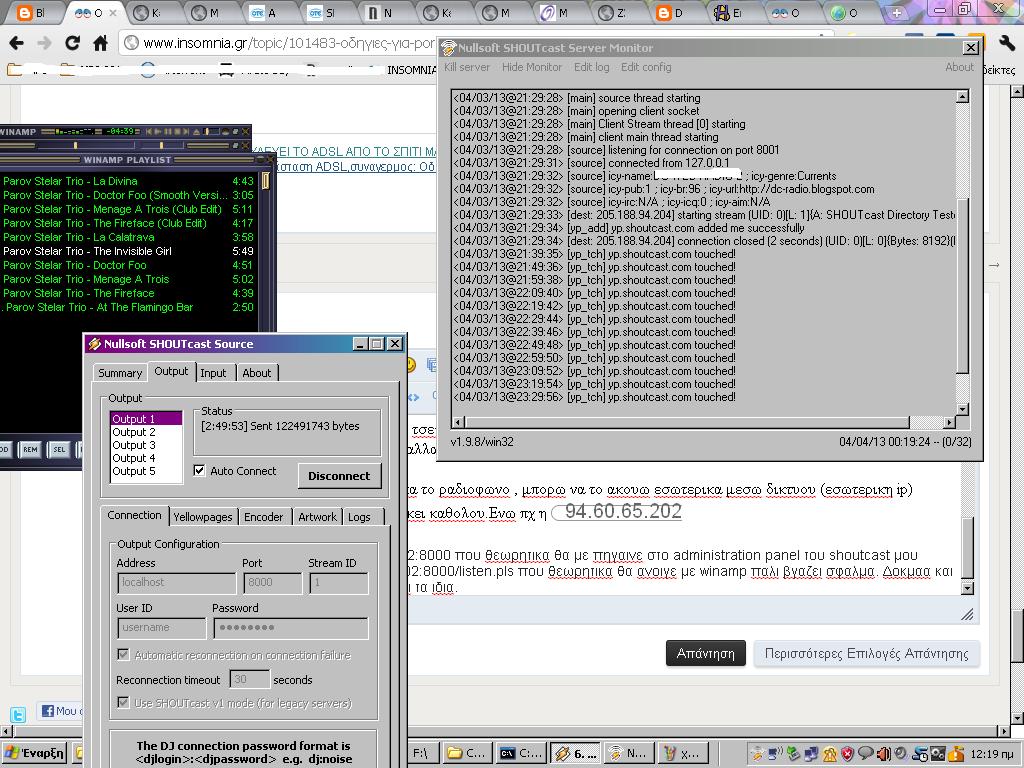Viewport: 1024px width, 768px height.
Task: Reload the insomnia.gr page
Action: 72,43
